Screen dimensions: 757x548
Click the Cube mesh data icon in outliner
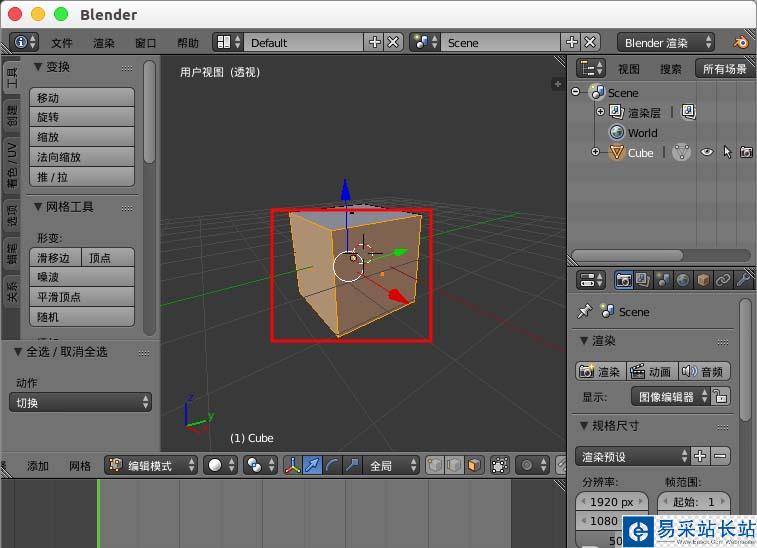(681, 153)
